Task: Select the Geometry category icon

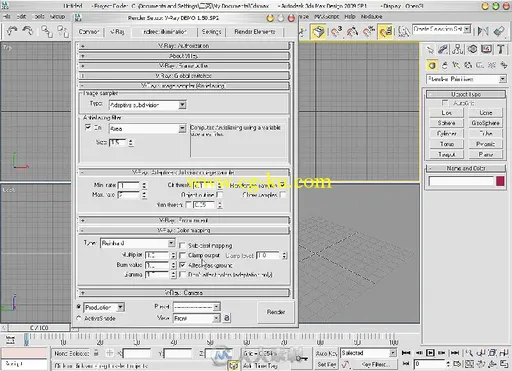Action: (432, 65)
